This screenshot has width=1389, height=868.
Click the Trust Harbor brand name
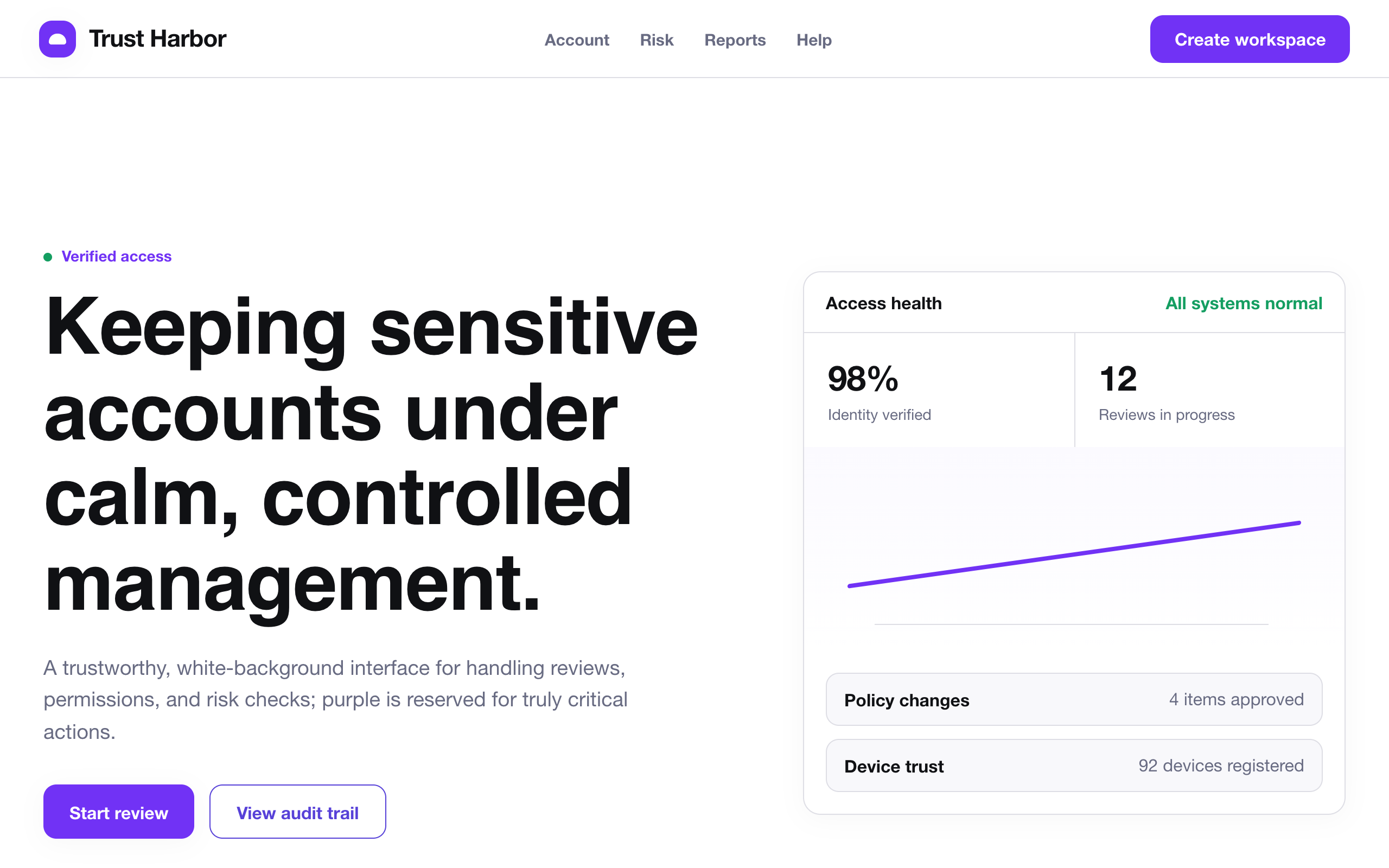[x=157, y=39]
